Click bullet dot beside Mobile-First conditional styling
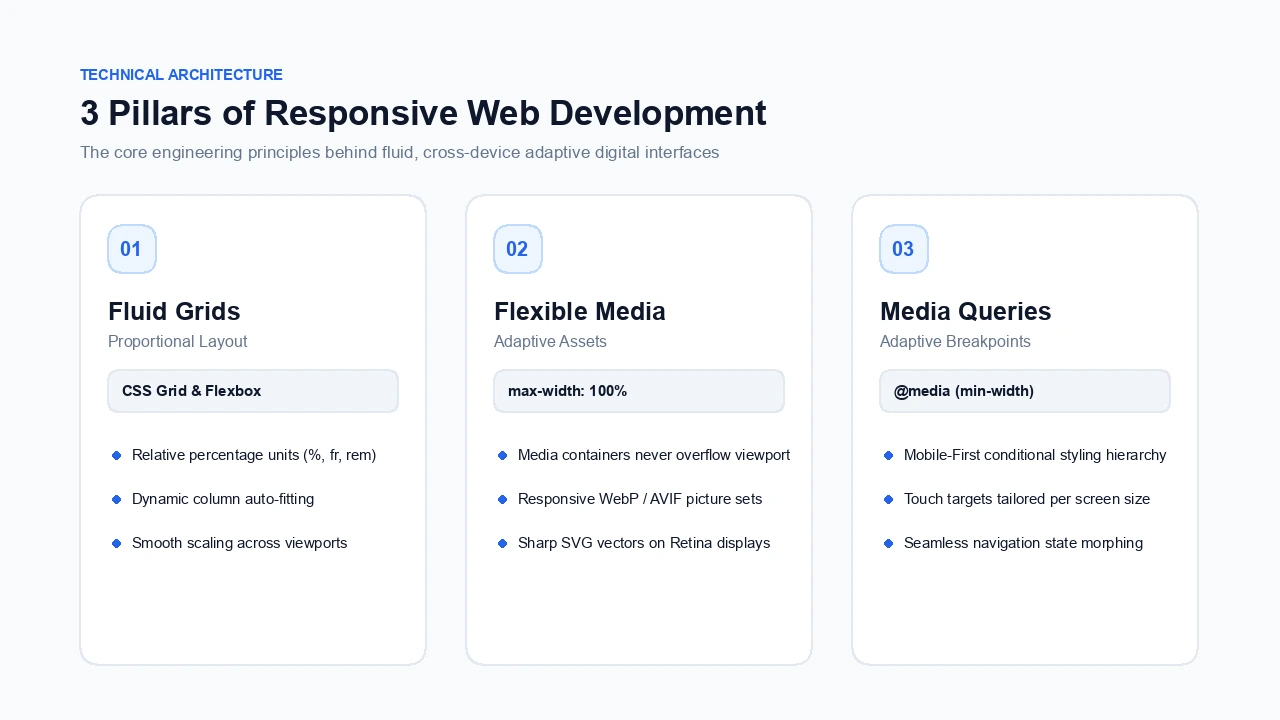The height and width of the screenshot is (720, 1280). 888,455
